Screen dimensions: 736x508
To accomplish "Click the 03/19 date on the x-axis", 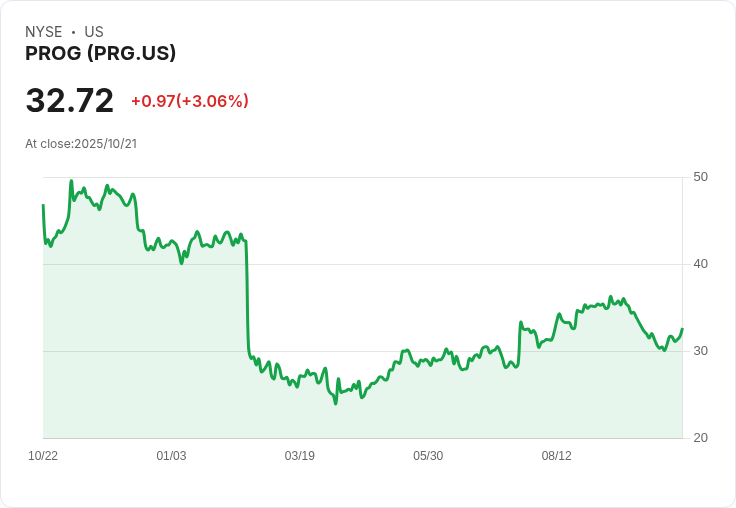I will pos(300,456).
